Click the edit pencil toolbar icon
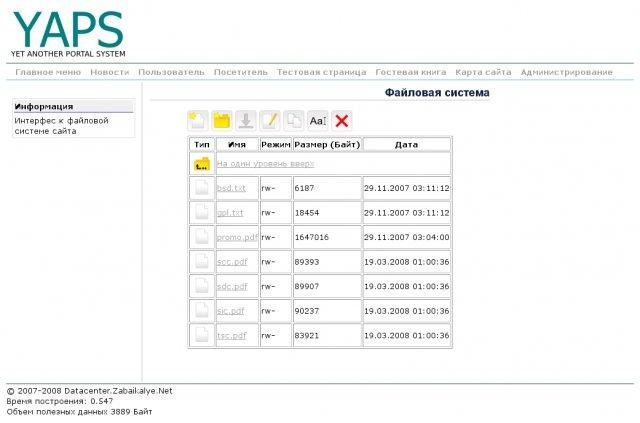 270,121
